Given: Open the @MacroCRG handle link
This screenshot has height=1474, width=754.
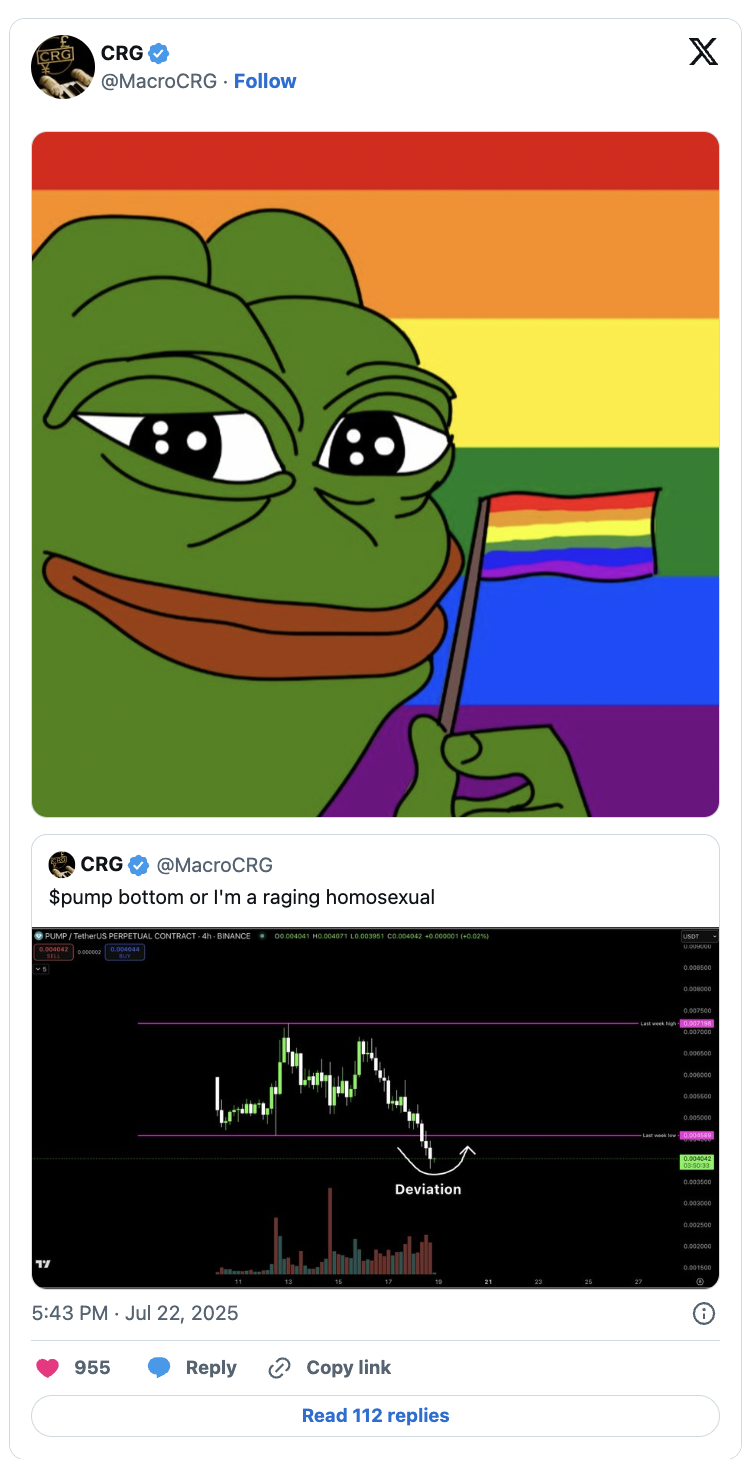Looking at the screenshot, I should [159, 81].
